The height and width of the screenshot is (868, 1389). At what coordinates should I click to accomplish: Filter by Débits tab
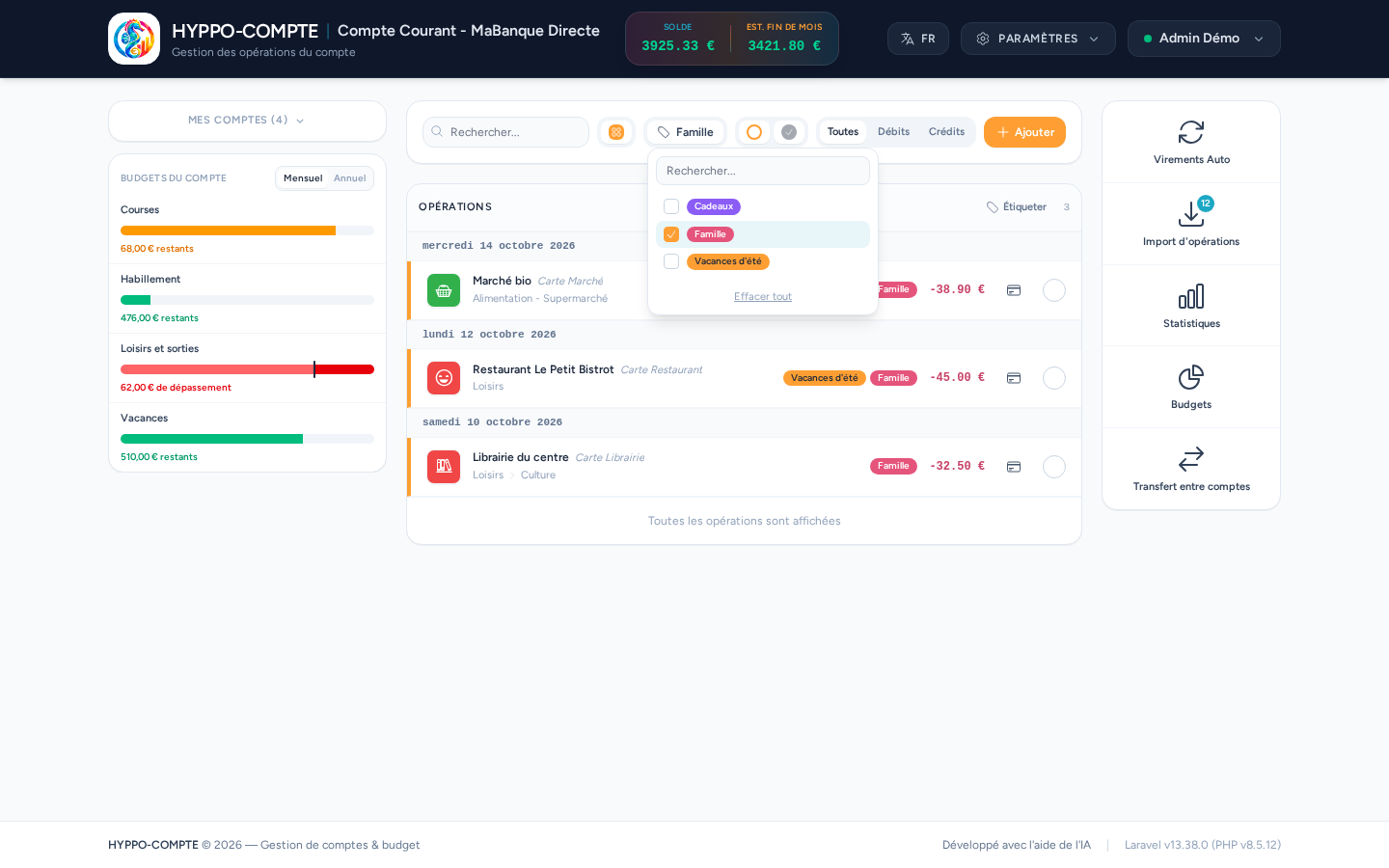tap(893, 132)
